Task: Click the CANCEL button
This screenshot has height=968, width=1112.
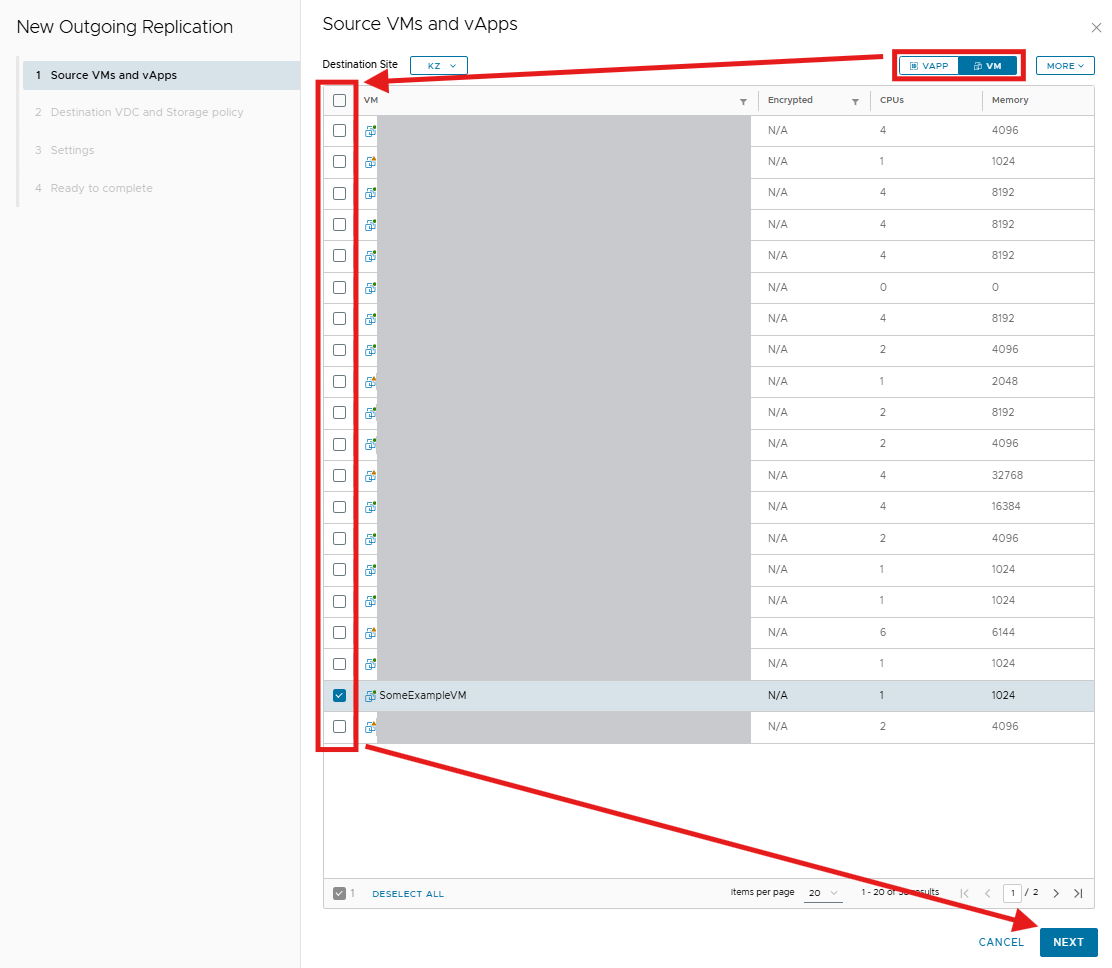Action: 1001,942
